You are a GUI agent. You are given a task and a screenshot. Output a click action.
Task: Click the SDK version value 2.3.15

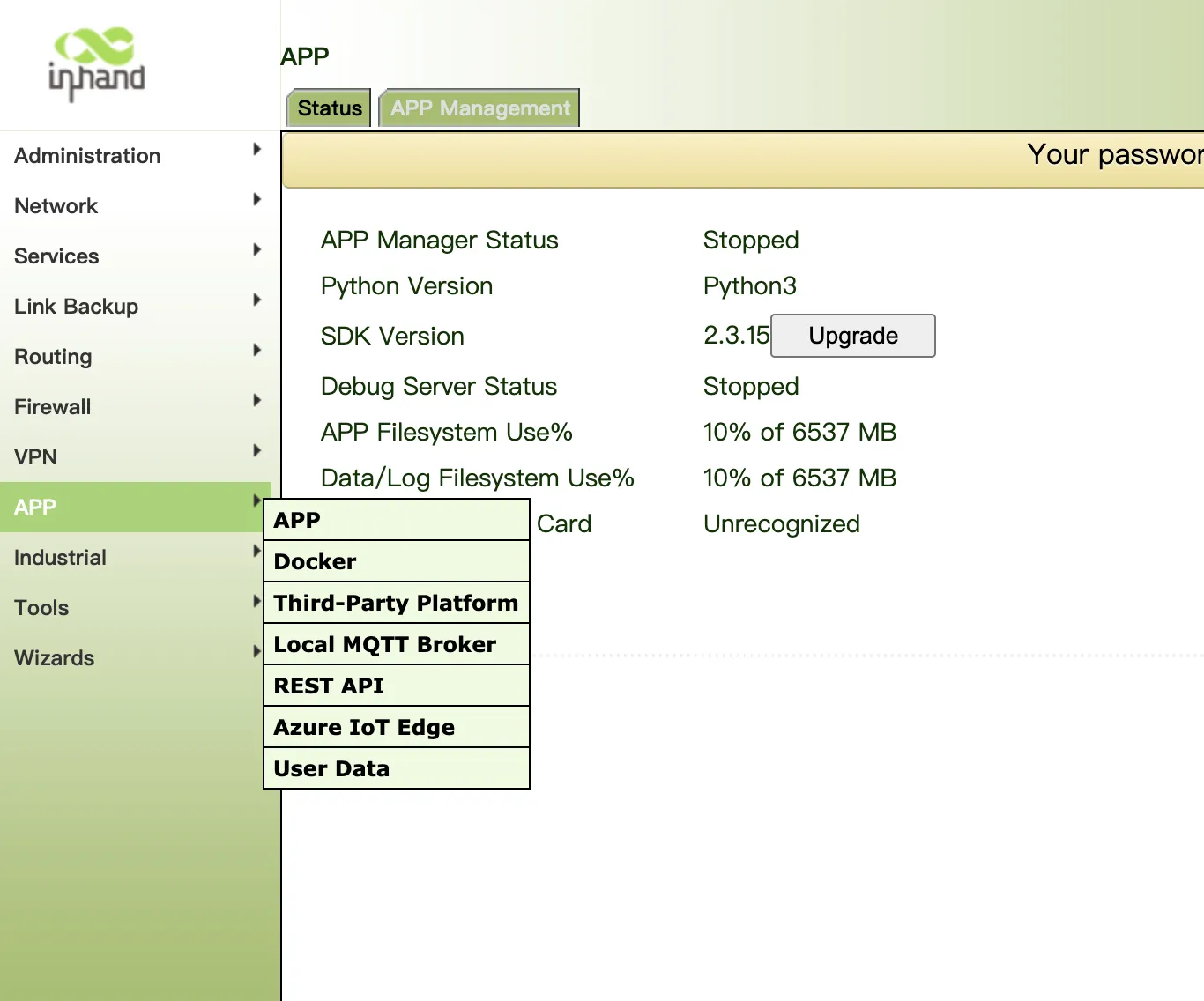point(736,336)
